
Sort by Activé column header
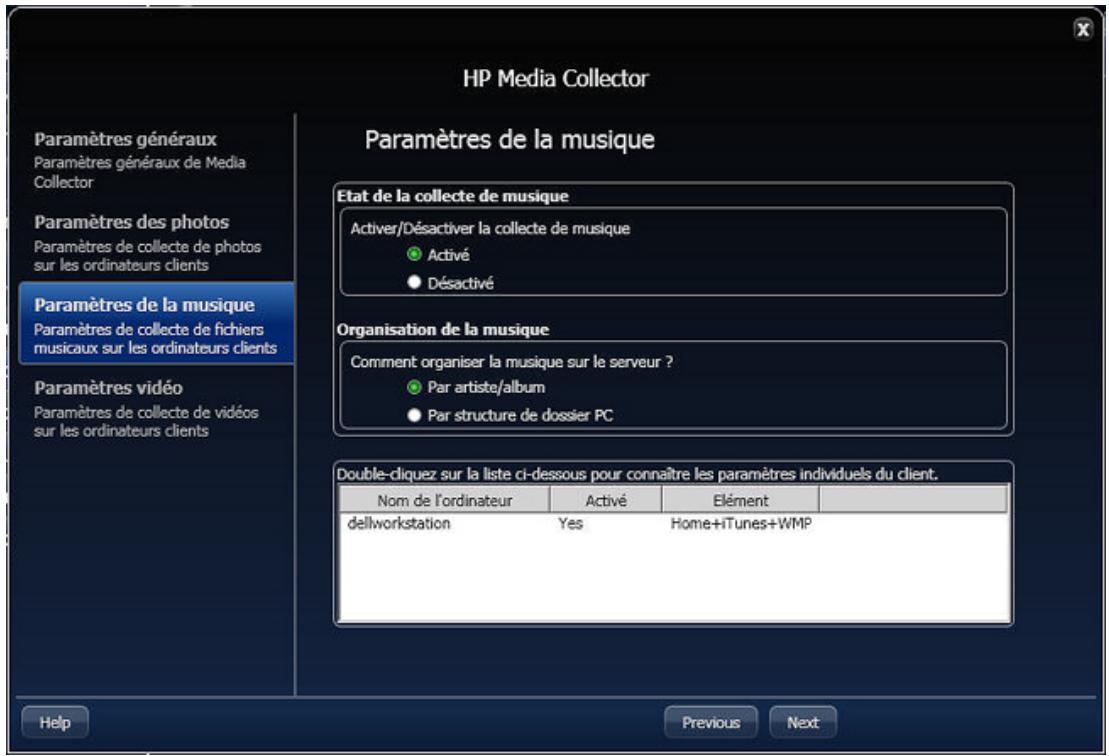pyautogui.click(x=606, y=500)
